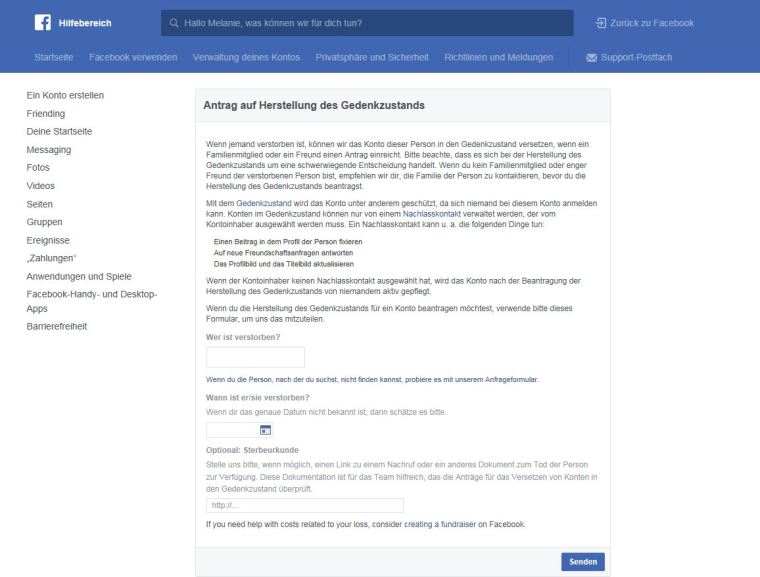Select Videos in sidebar
760x577 pixels.
coord(40,186)
